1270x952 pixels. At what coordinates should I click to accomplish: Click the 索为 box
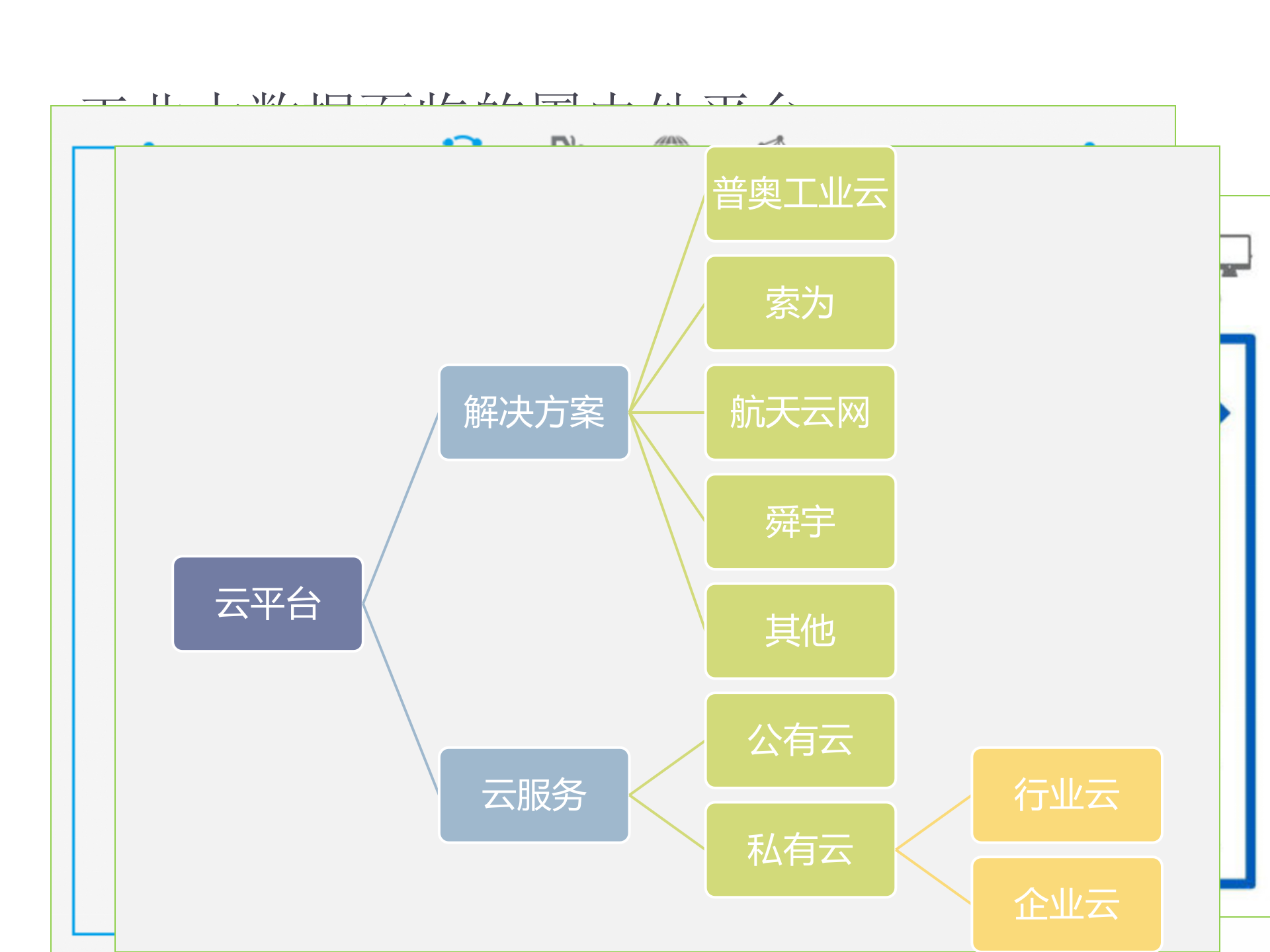[x=800, y=302]
